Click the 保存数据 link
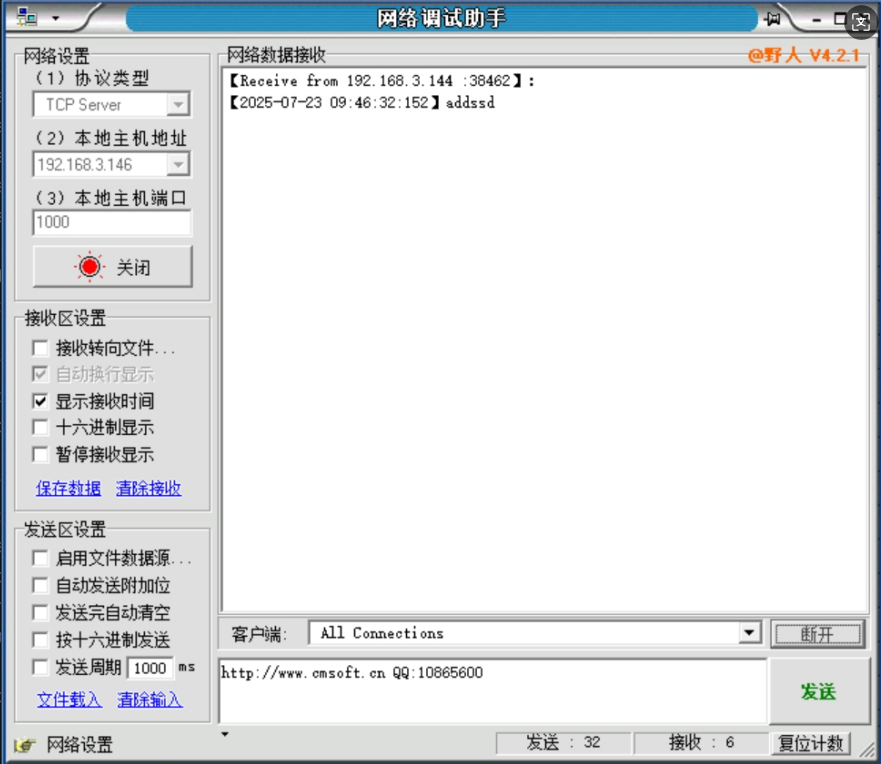This screenshot has height=764, width=881. click(69, 488)
